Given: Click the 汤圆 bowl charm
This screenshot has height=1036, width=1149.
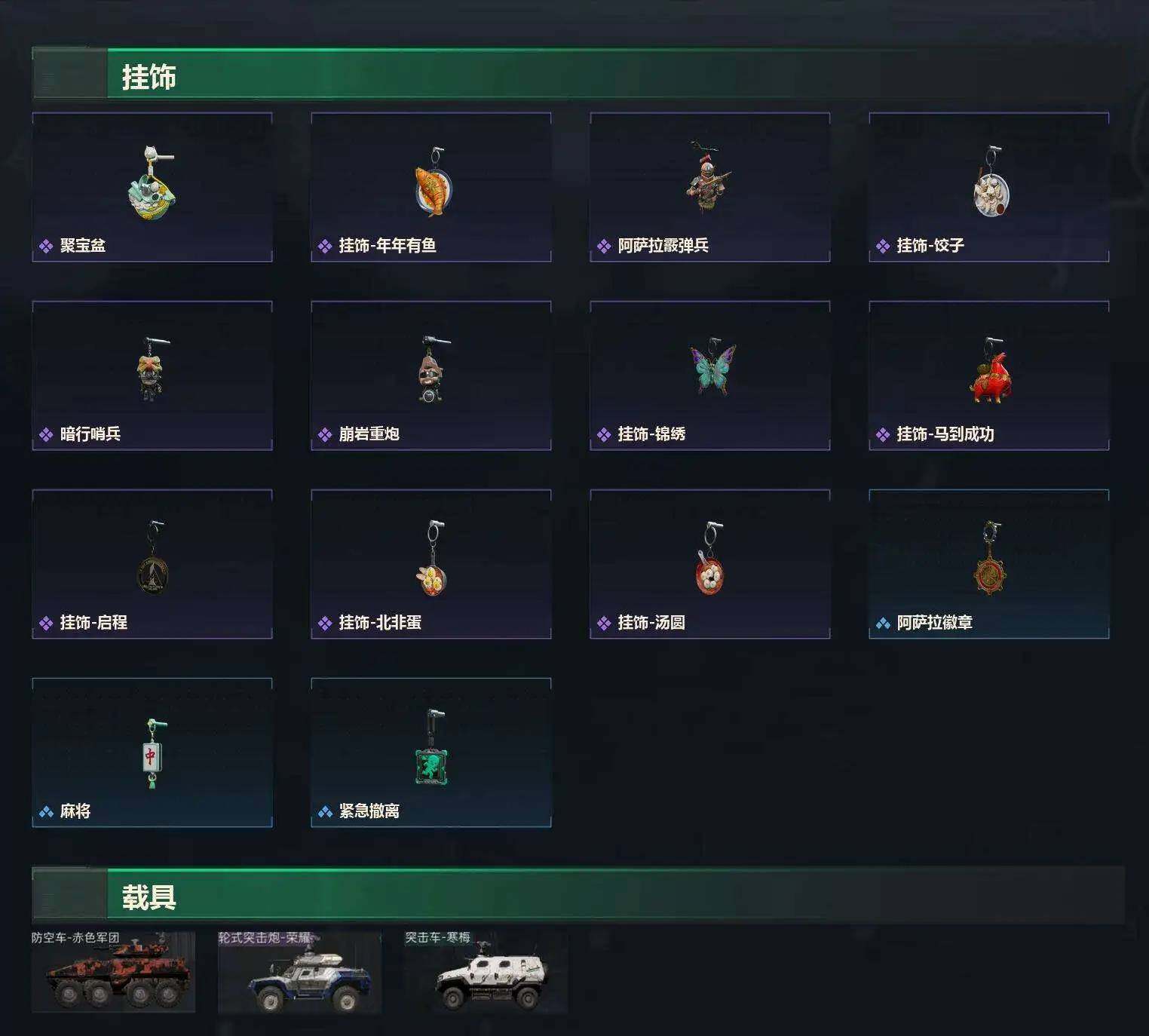Looking at the screenshot, I should [x=709, y=559].
